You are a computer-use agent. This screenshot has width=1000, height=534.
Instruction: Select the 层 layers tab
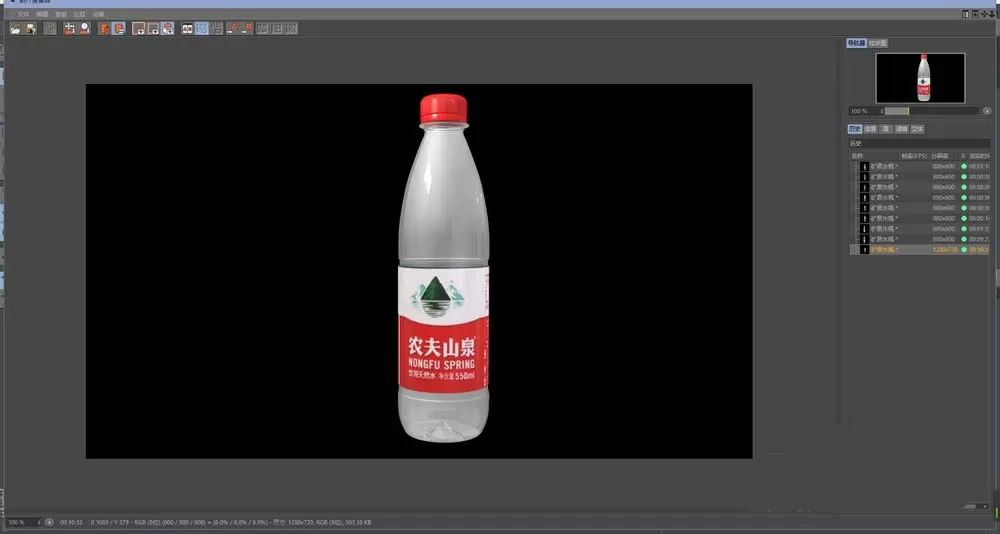tap(886, 129)
